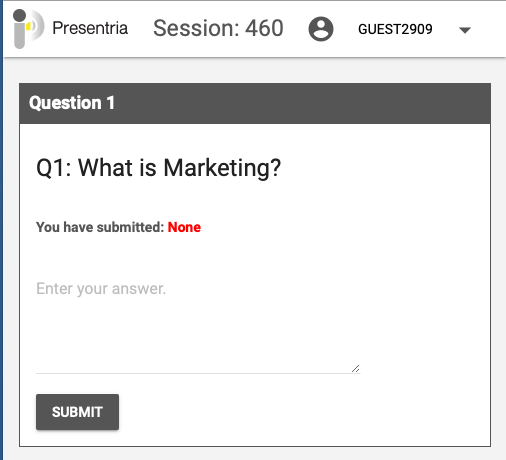
Task: Submit the answer with the SUBMIT button
Action: [77, 412]
